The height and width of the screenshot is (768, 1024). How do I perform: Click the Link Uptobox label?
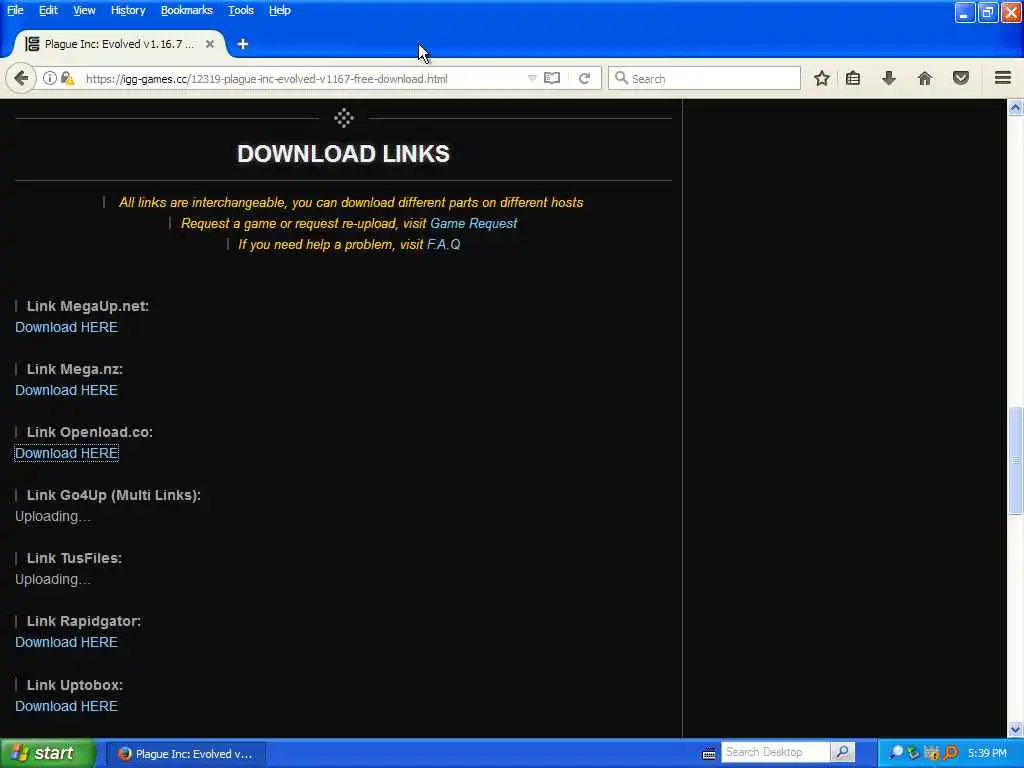click(x=74, y=685)
